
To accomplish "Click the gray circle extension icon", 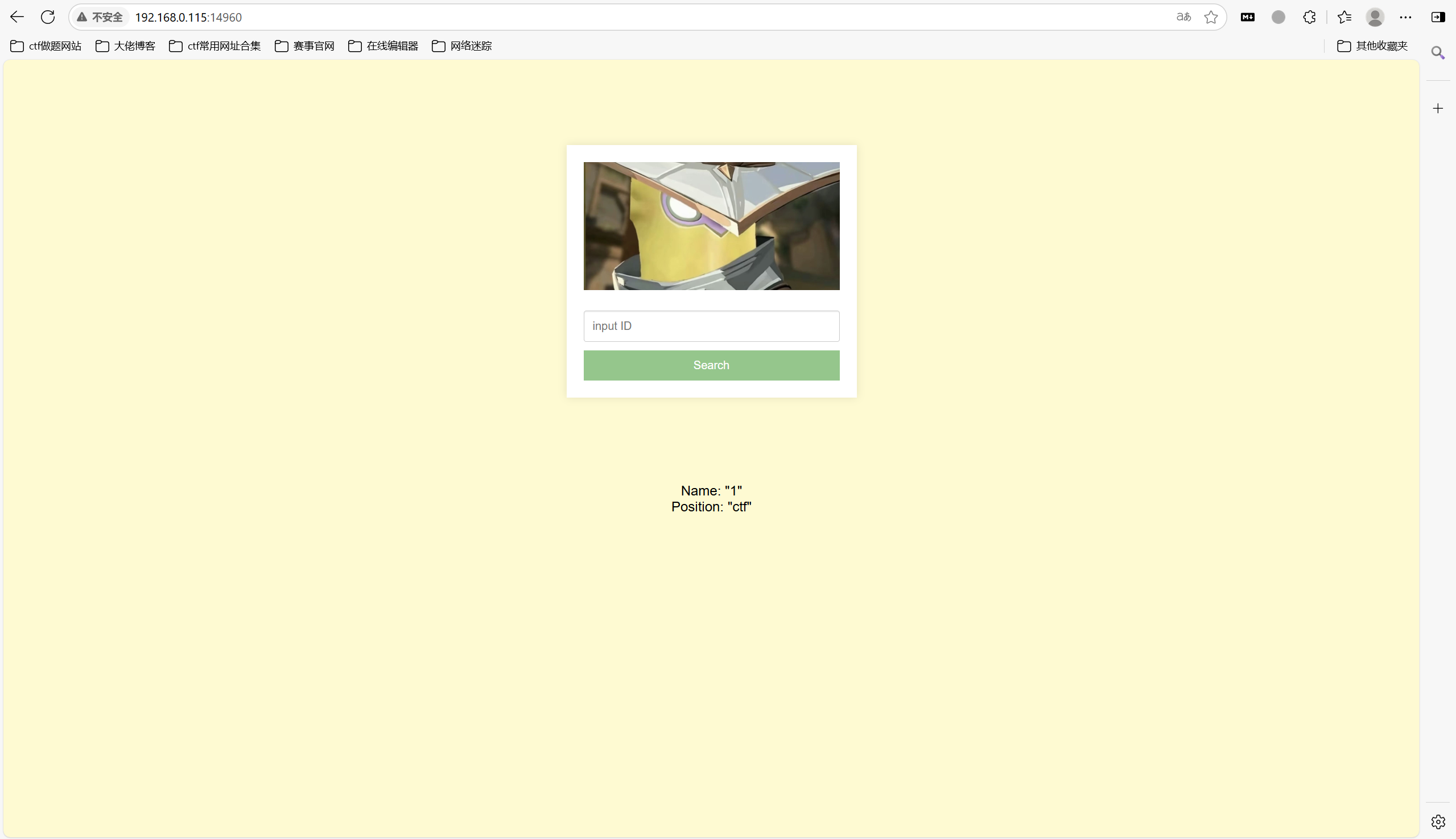I will tap(1278, 17).
